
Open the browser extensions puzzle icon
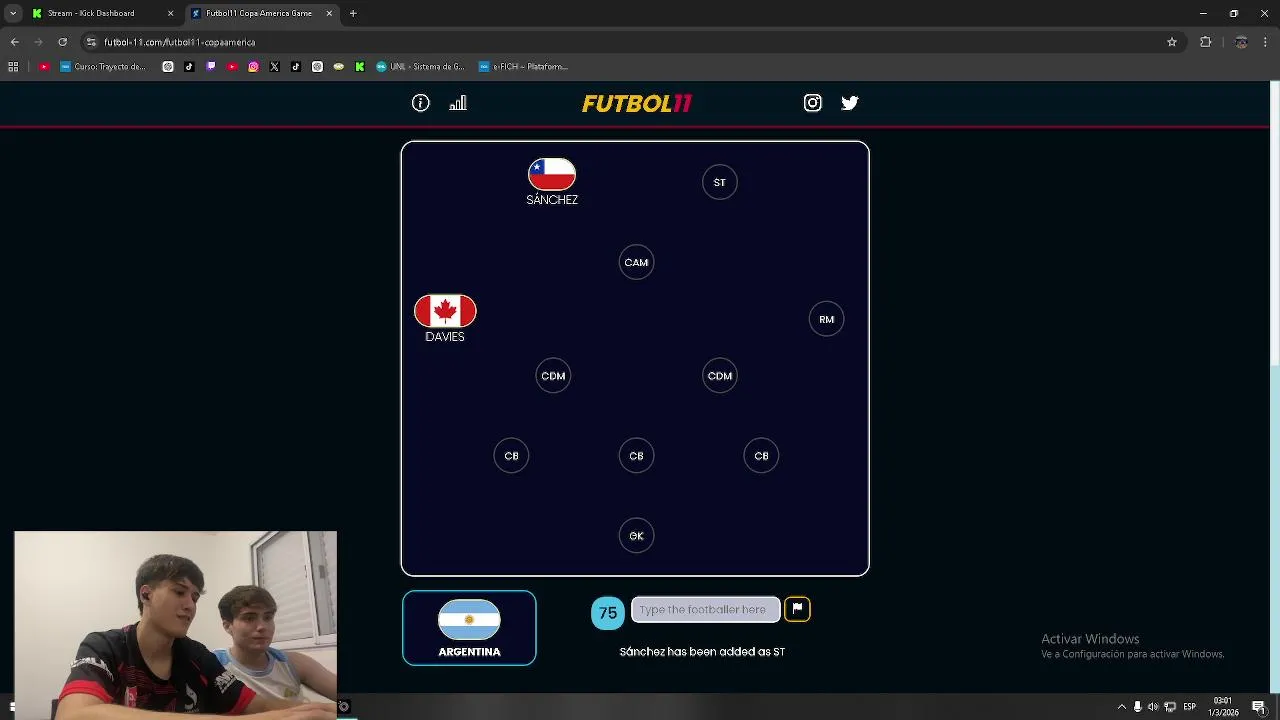coord(1206,42)
